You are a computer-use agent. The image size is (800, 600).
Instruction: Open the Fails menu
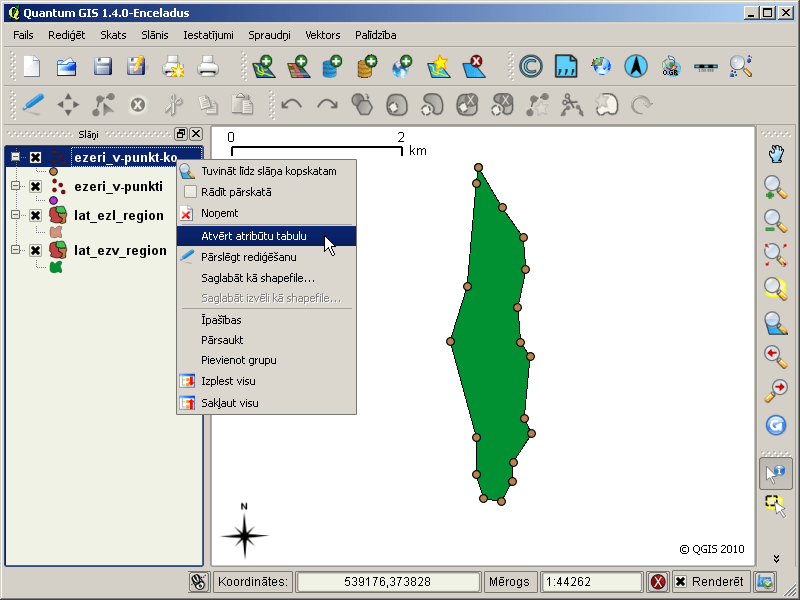23,35
